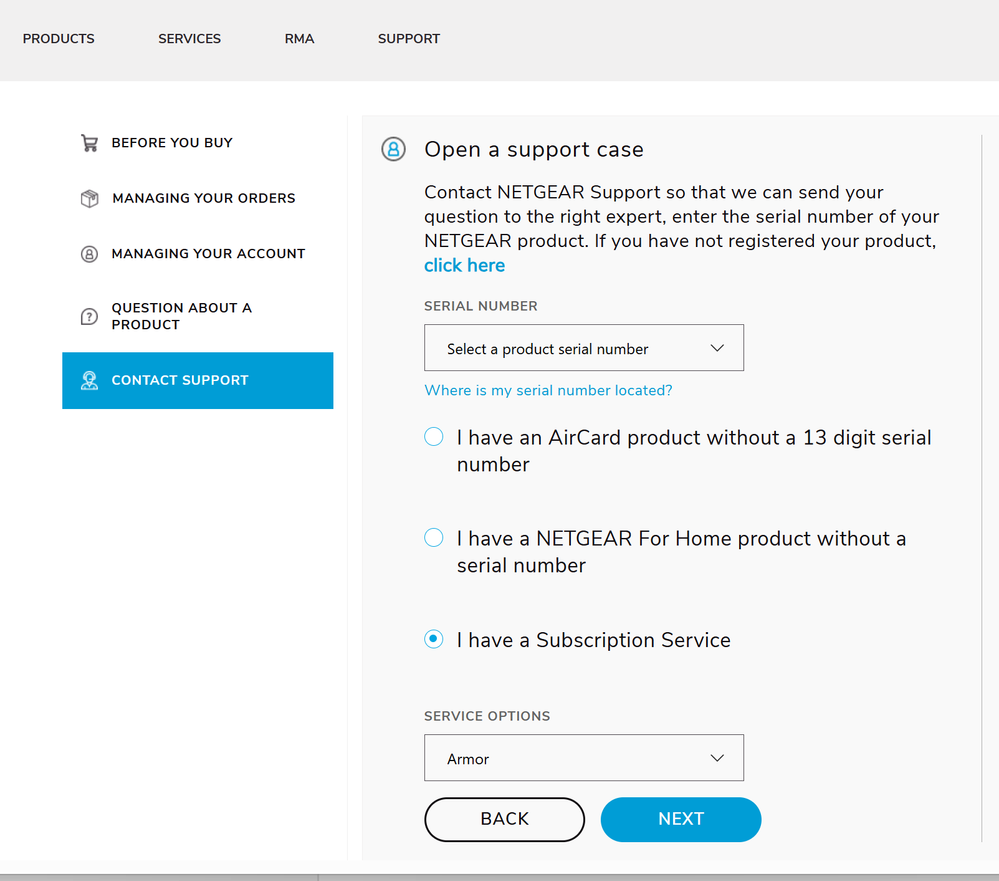The width and height of the screenshot is (999, 881).
Task: Click the SERVICE OPTIONS field label
Action: click(x=487, y=716)
